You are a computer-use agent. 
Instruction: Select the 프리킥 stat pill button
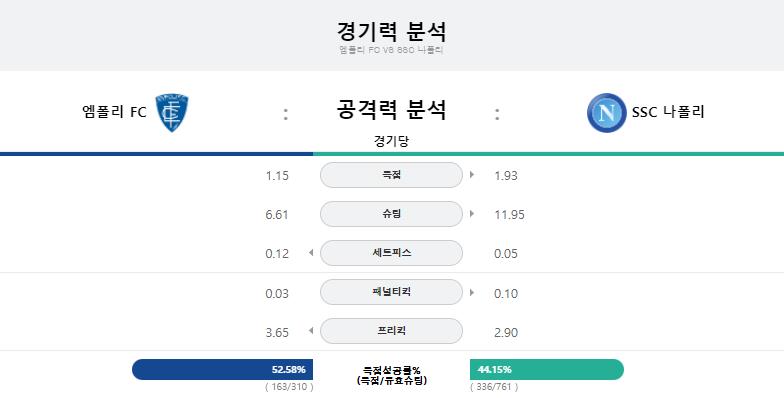(x=391, y=331)
